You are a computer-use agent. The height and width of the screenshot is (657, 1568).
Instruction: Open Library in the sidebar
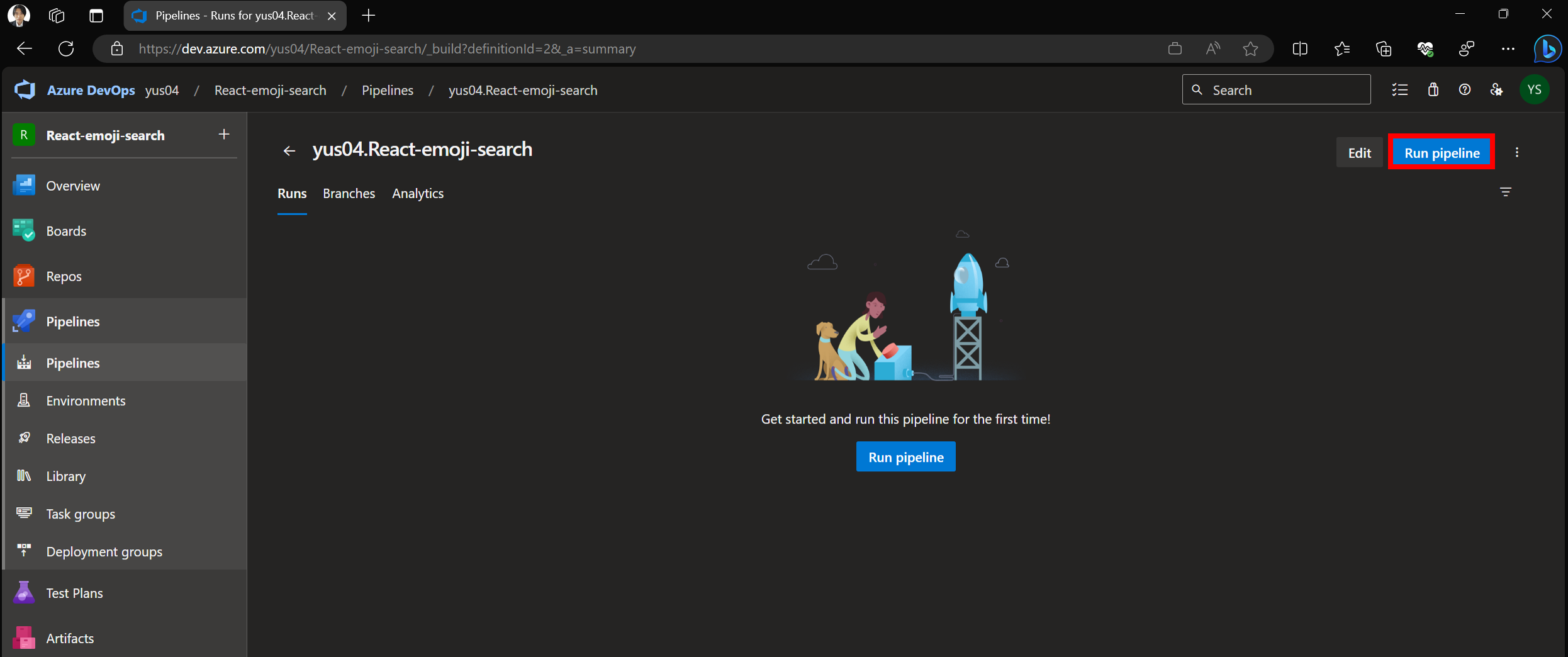click(125, 476)
